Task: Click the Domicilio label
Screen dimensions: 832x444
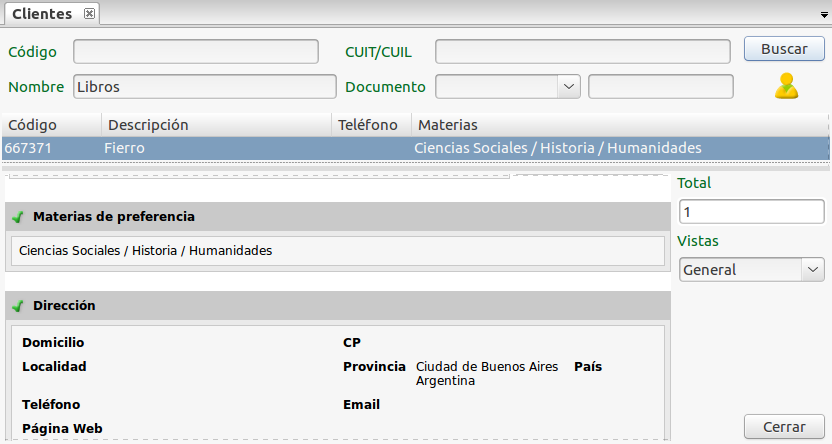Action: click(53, 343)
